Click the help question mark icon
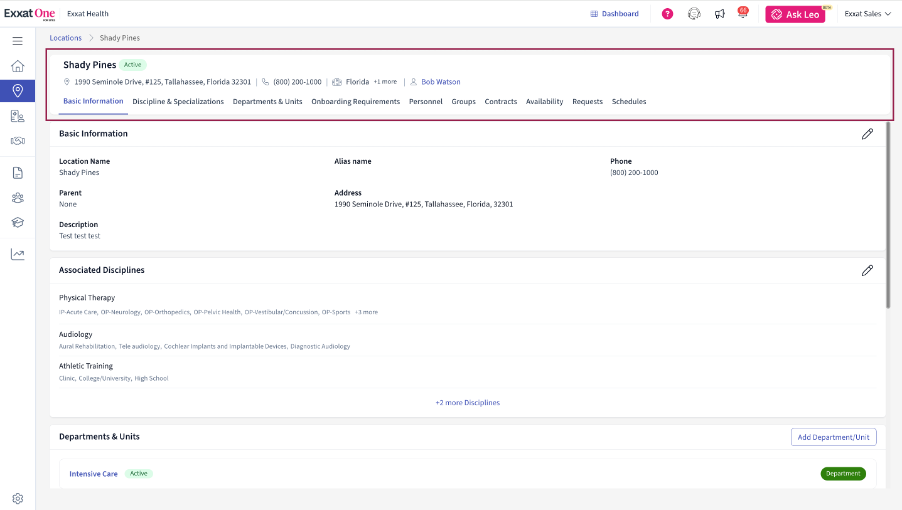 click(x=667, y=14)
